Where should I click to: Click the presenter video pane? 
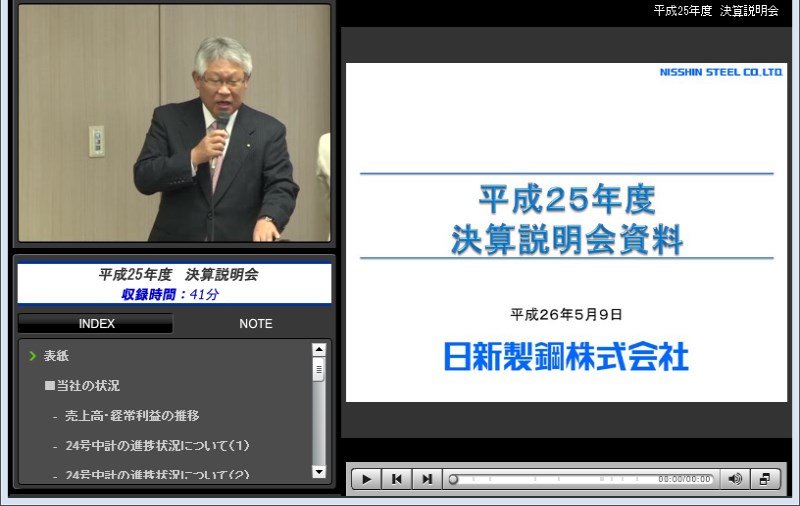(174, 123)
